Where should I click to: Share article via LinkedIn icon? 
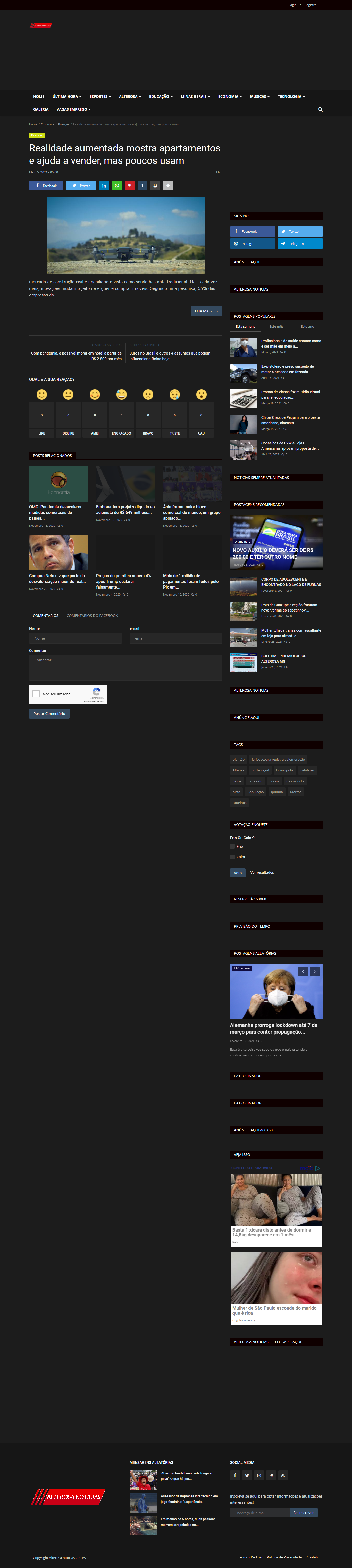(x=104, y=186)
